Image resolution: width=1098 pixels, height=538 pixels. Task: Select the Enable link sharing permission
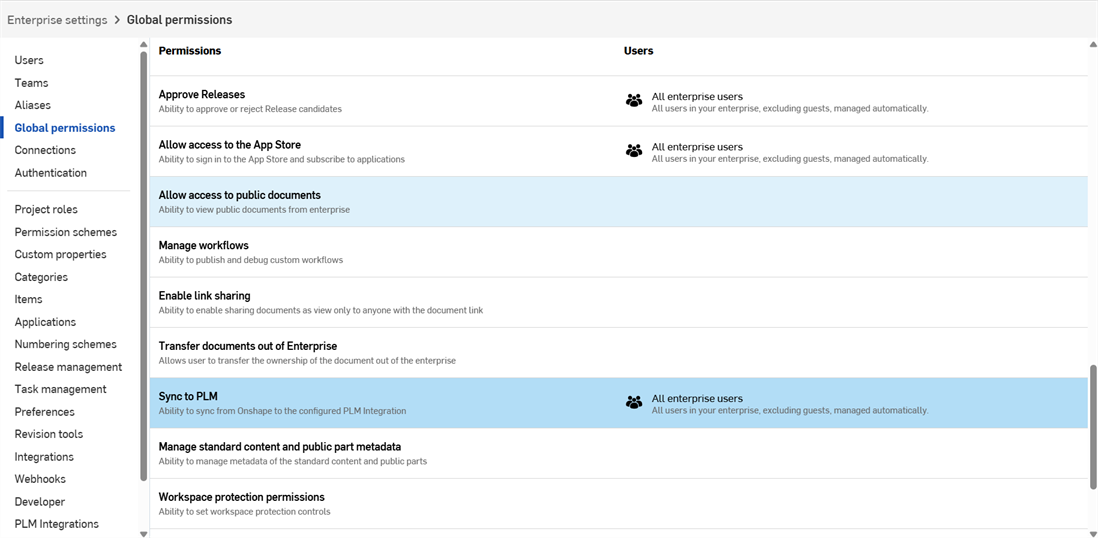coord(618,303)
